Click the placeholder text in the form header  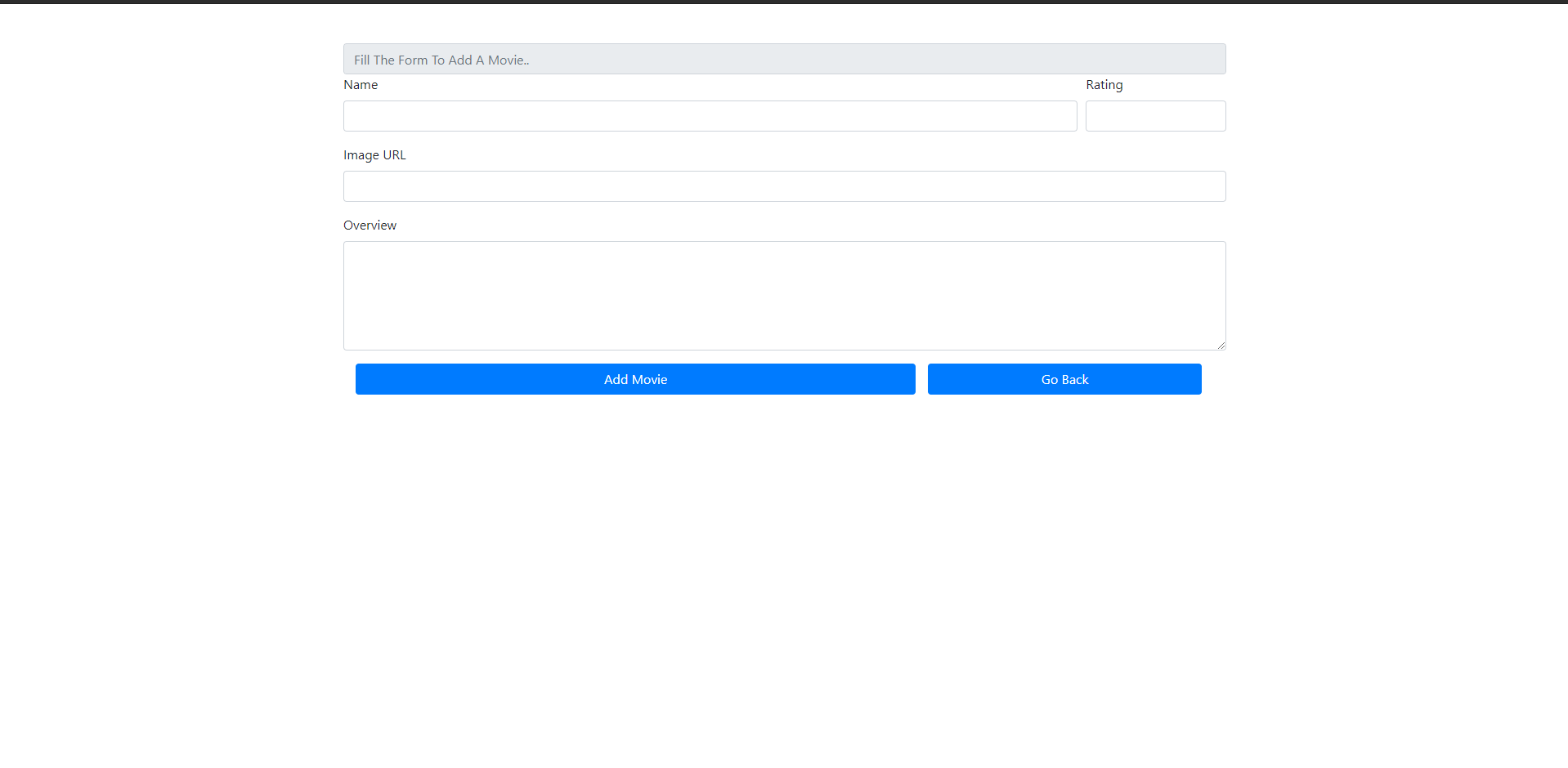click(441, 59)
